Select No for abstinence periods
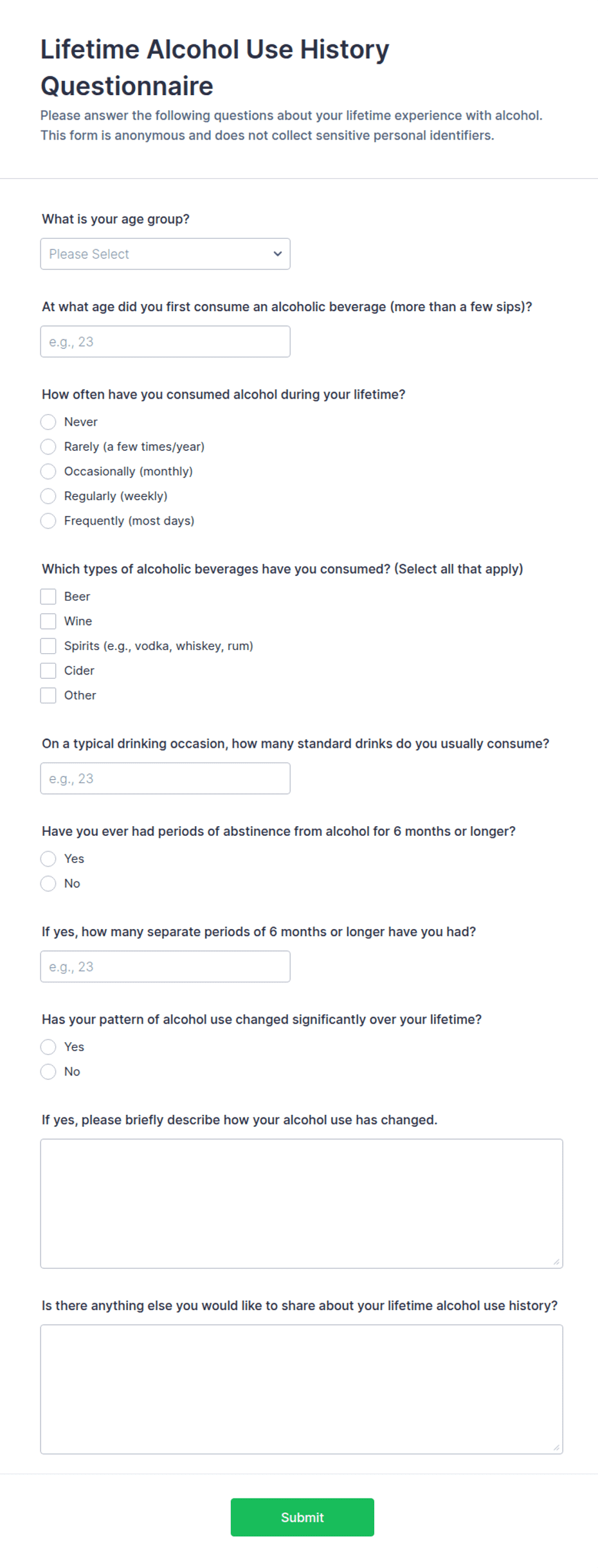 pyautogui.click(x=48, y=883)
